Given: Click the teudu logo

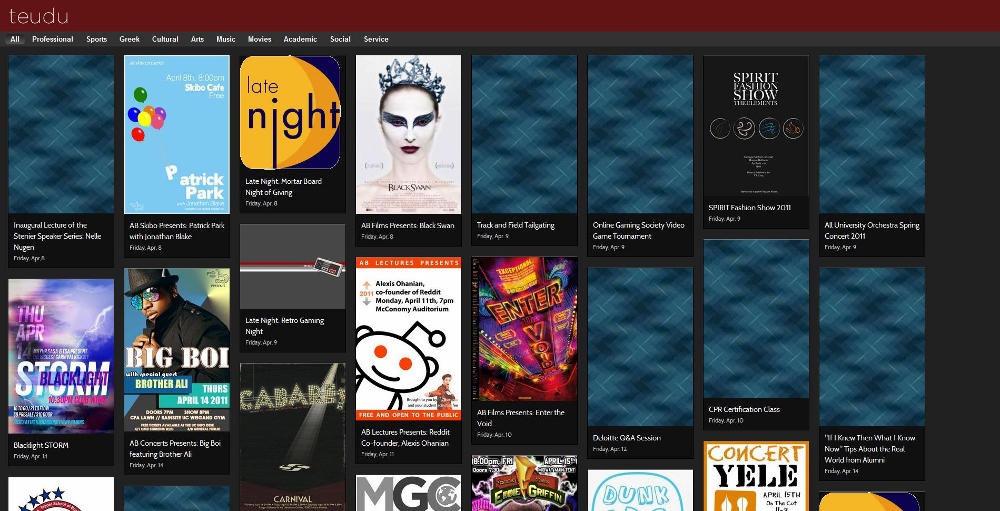Looking at the screenshot, I should 38,16.
